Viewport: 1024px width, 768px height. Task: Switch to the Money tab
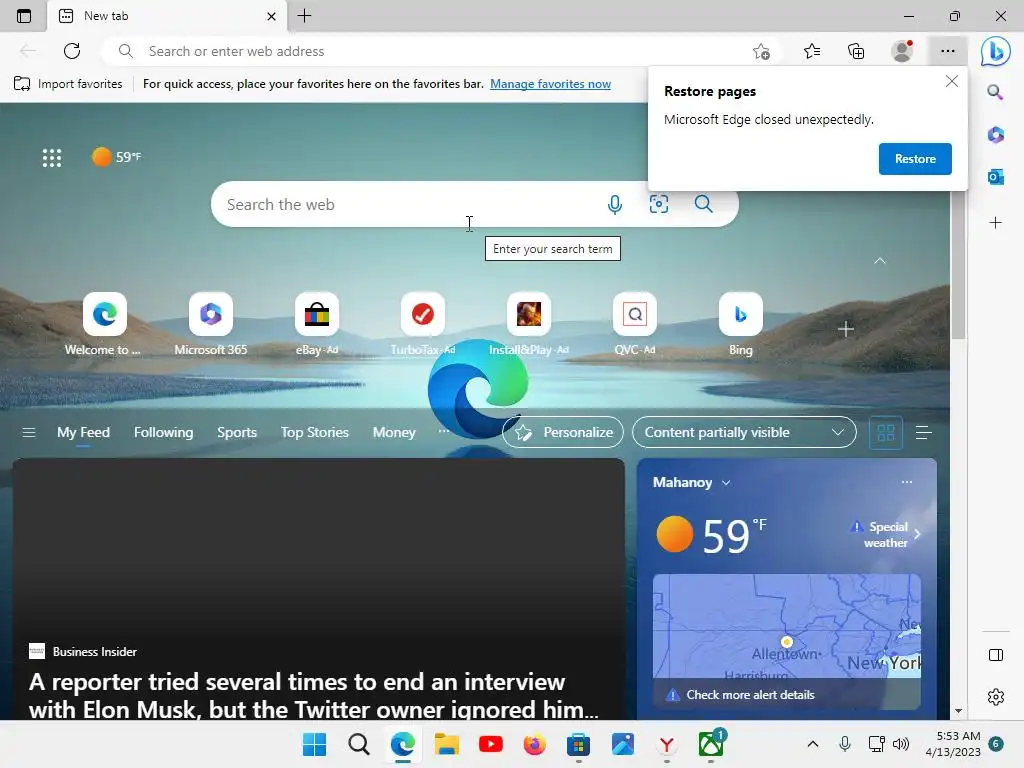pyautogui.click(x=394, y=432)
